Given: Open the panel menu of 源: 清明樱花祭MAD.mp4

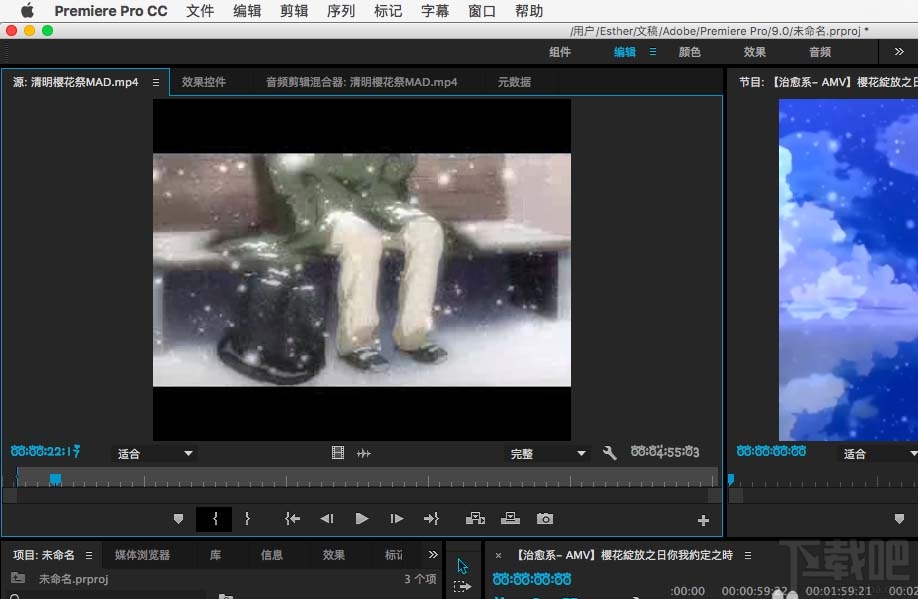Looking at the screenshot, I should 156,82.
